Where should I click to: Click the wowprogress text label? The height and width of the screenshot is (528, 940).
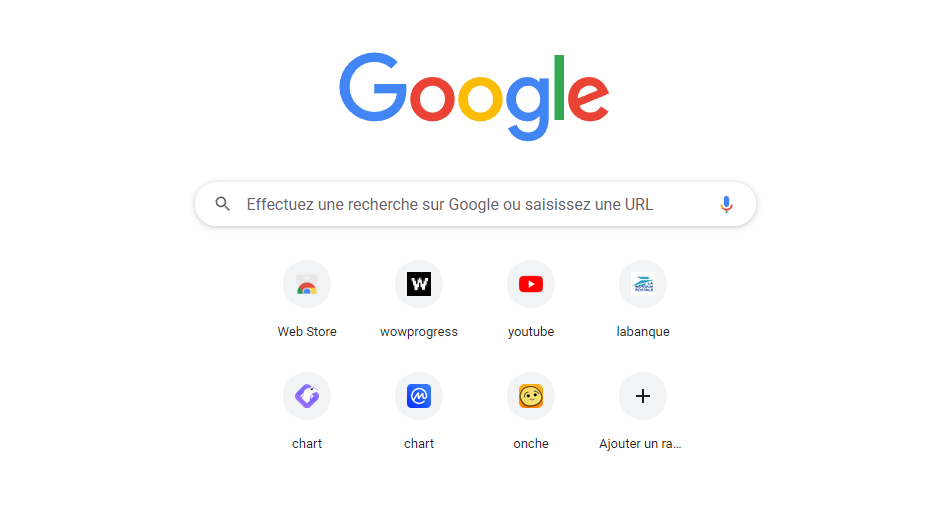click(419, 332)
